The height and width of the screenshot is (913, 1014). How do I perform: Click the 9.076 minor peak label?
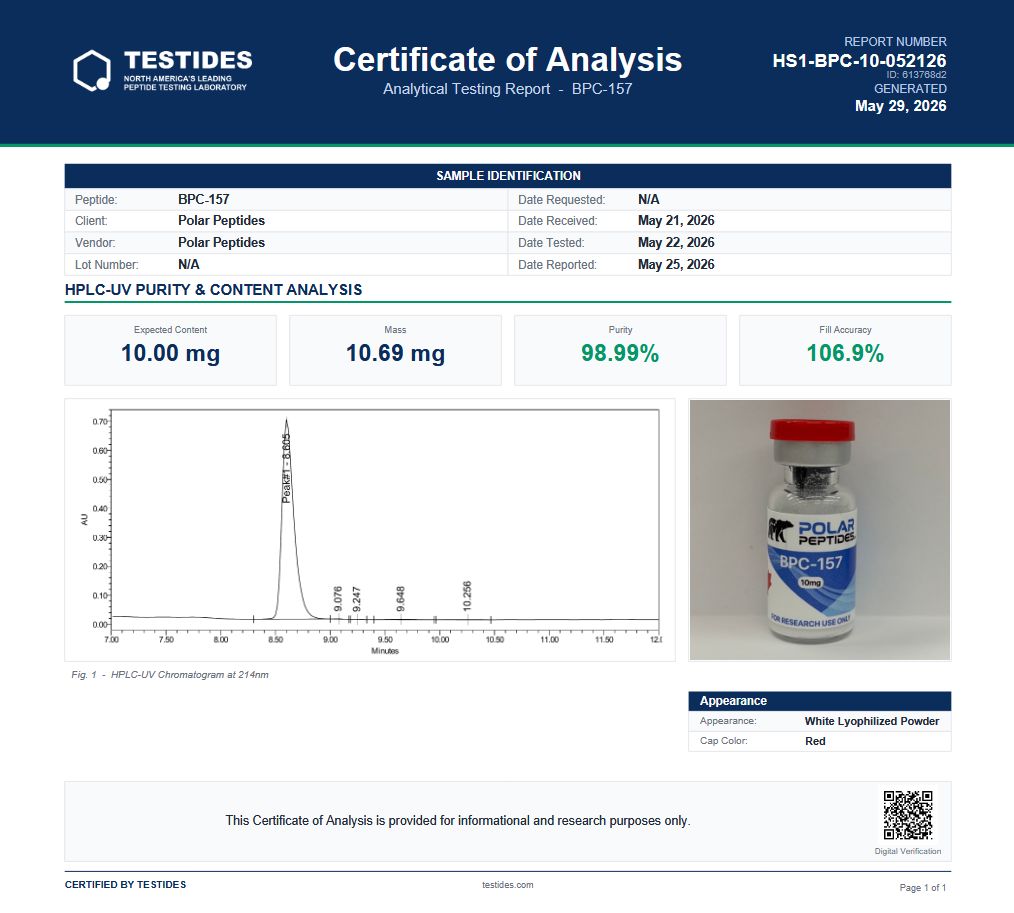(x=338, y=599)
